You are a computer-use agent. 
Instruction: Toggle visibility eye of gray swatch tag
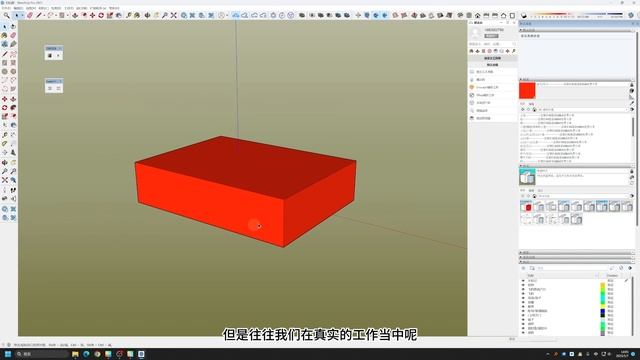[524, 333]
